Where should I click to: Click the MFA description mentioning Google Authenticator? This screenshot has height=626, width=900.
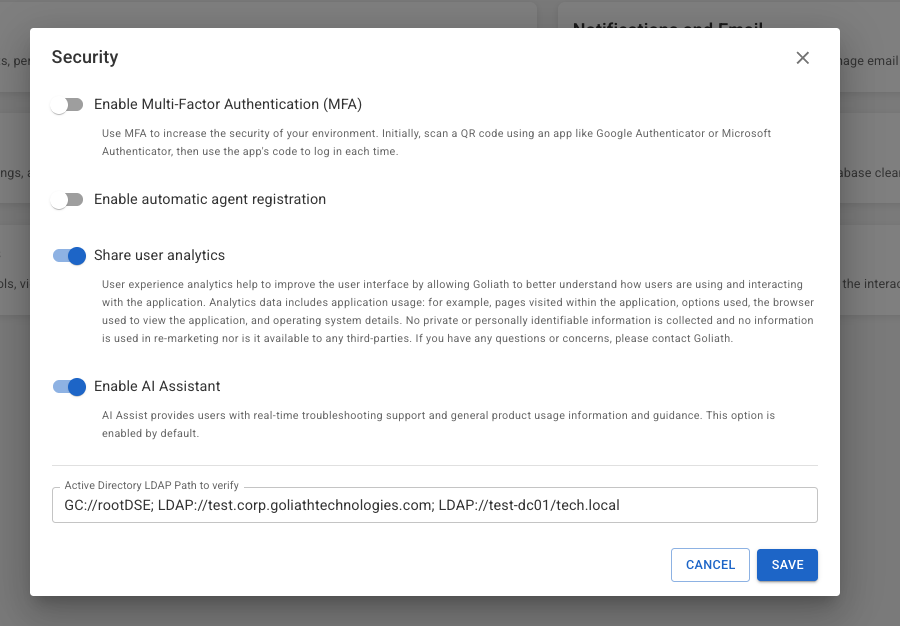pyautogui.click(x=436, y=142)
